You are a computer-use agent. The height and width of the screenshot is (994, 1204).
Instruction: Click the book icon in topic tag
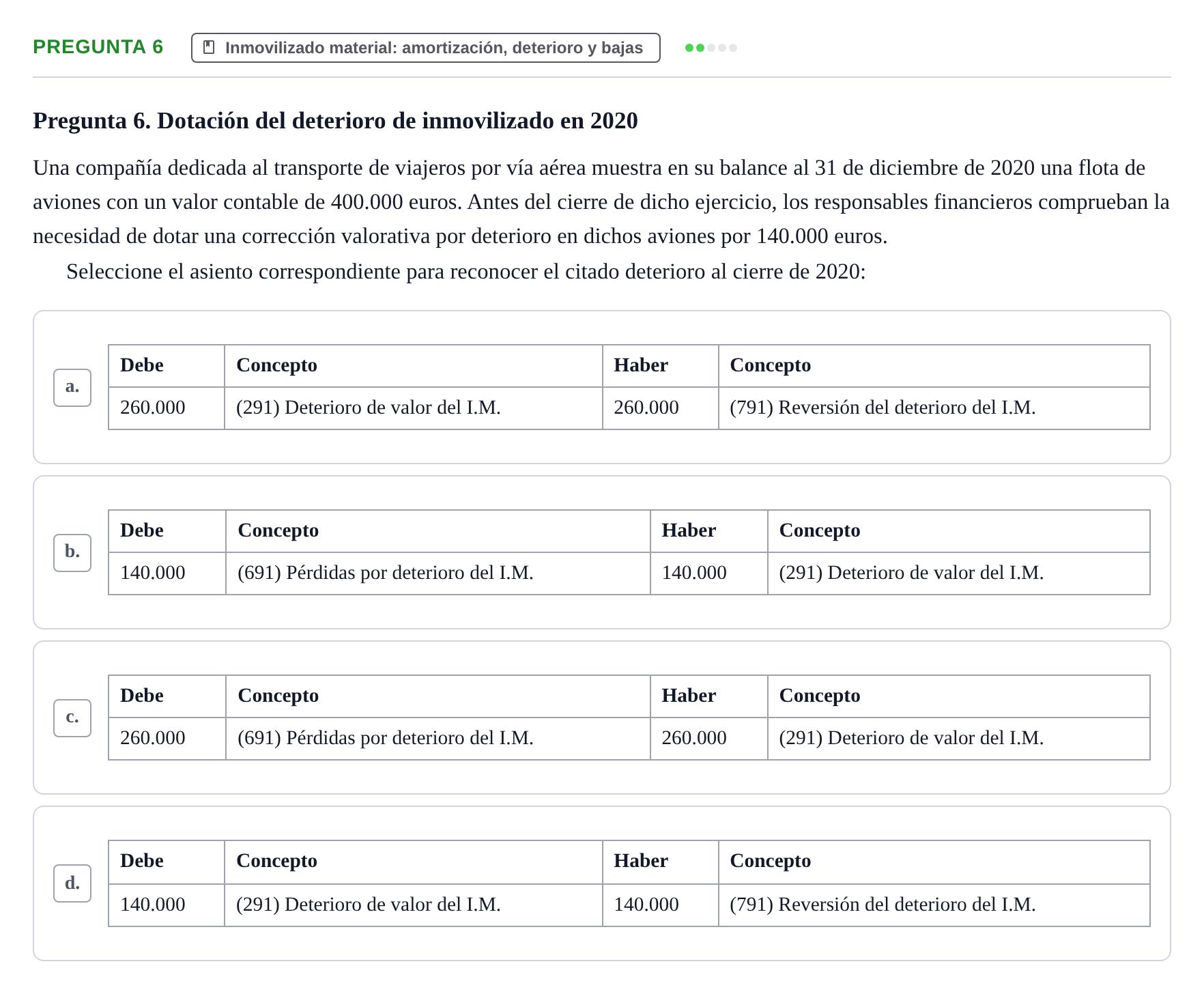coord(210,48)
